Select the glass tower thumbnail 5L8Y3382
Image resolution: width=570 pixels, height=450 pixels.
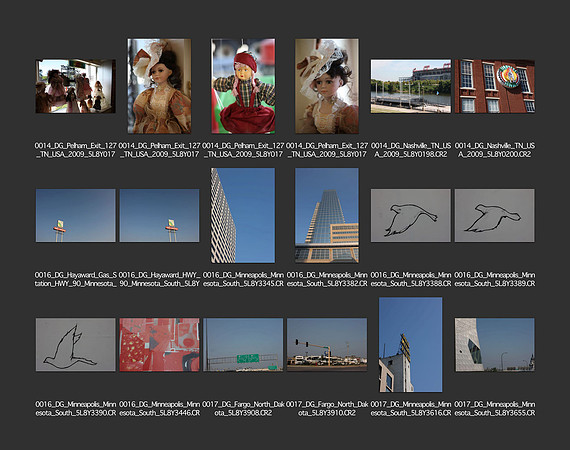pyautogui.click(x=327, y=216)
